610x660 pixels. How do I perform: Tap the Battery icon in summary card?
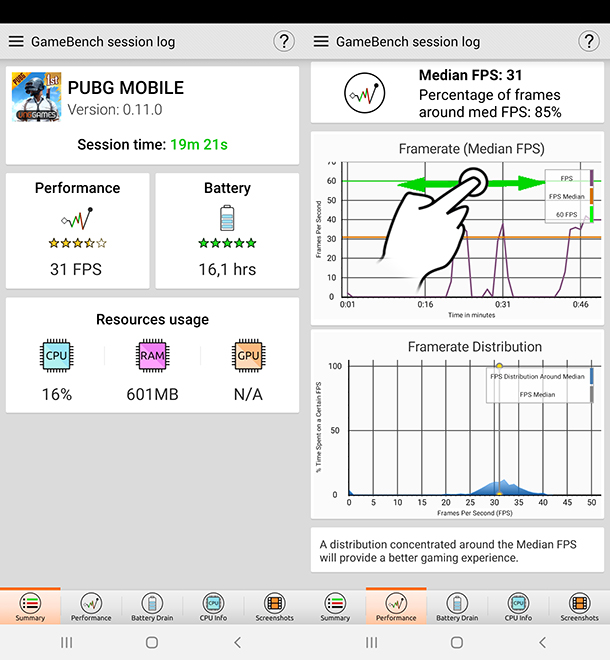pyautogui.click(x=227, y=218)
